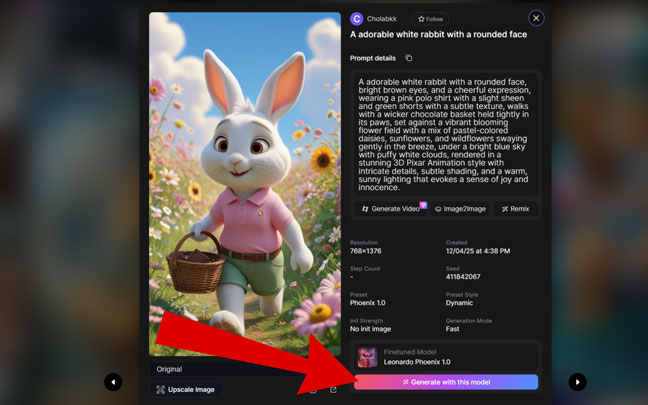Click the rabbit image preview
The height and width of the screenshot is (405, 648).
click(243, 185)
